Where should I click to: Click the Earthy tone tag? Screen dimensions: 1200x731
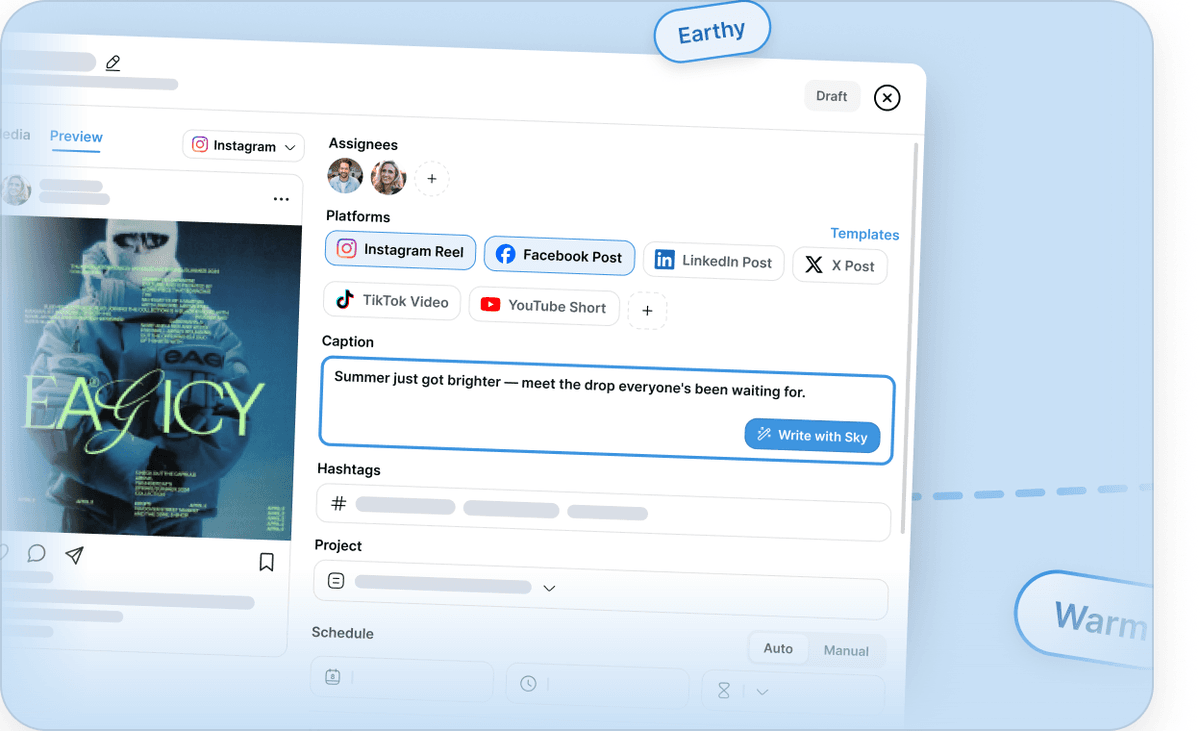click(712, 32)
